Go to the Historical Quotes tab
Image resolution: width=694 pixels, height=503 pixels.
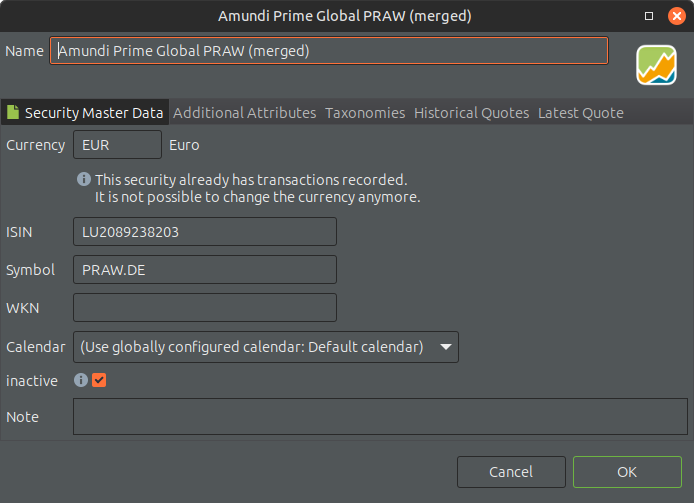[x=471, y=113]
